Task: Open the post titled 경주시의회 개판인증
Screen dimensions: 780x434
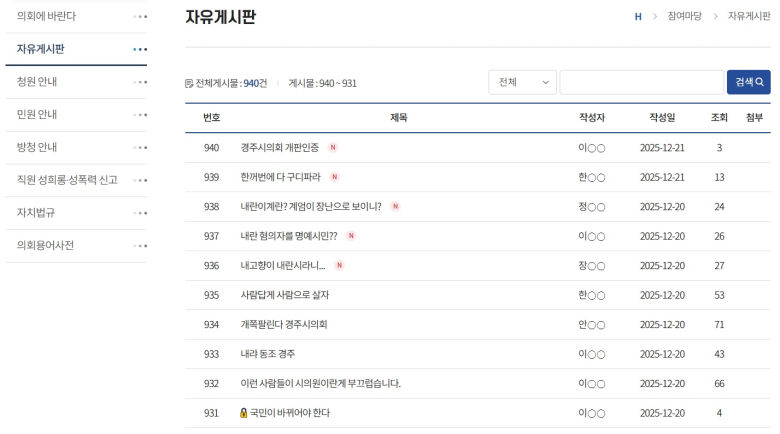Action: coord(279,148)
